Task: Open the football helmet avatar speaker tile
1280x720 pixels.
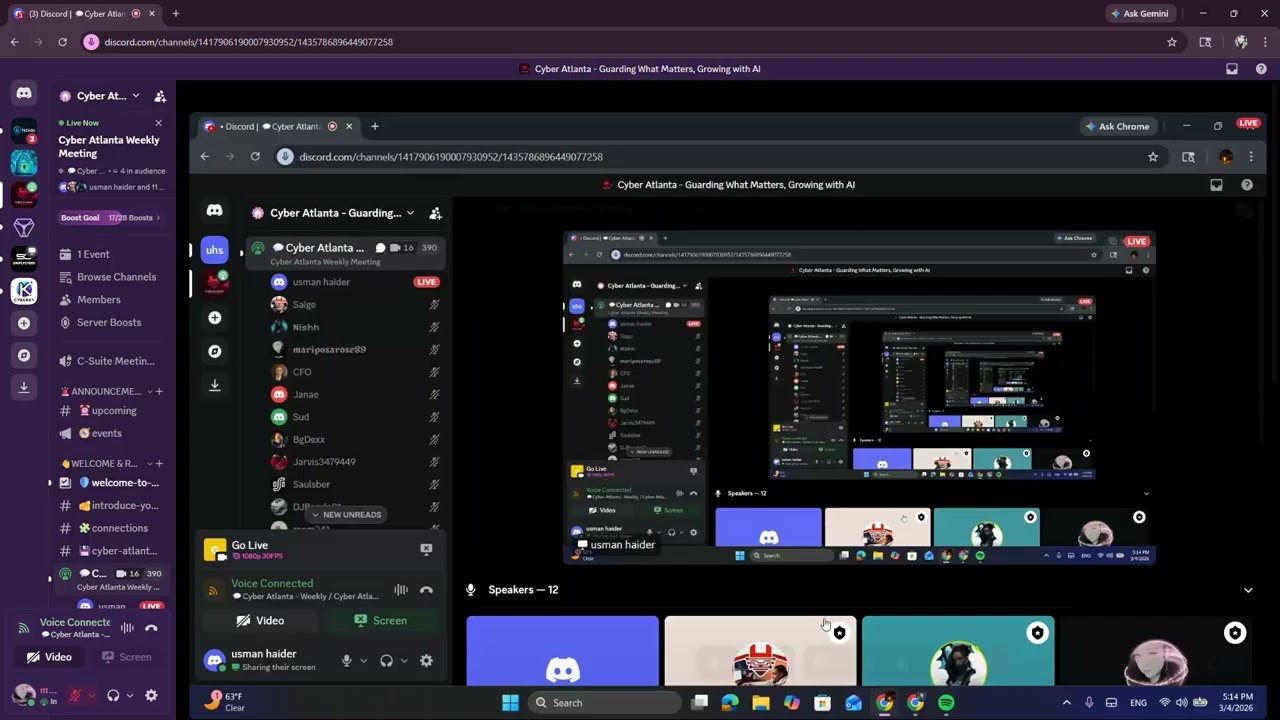Action: tap(760, 651)
